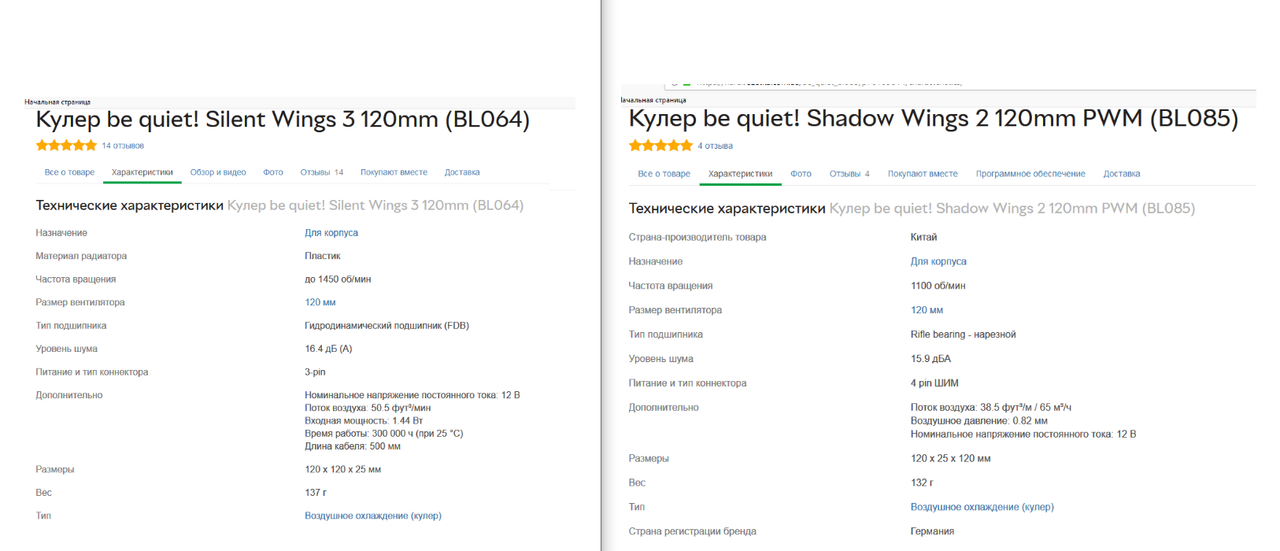Switch to 'Обзор и видео' tab
The image size is (1280, 551).
click(218, 172)
